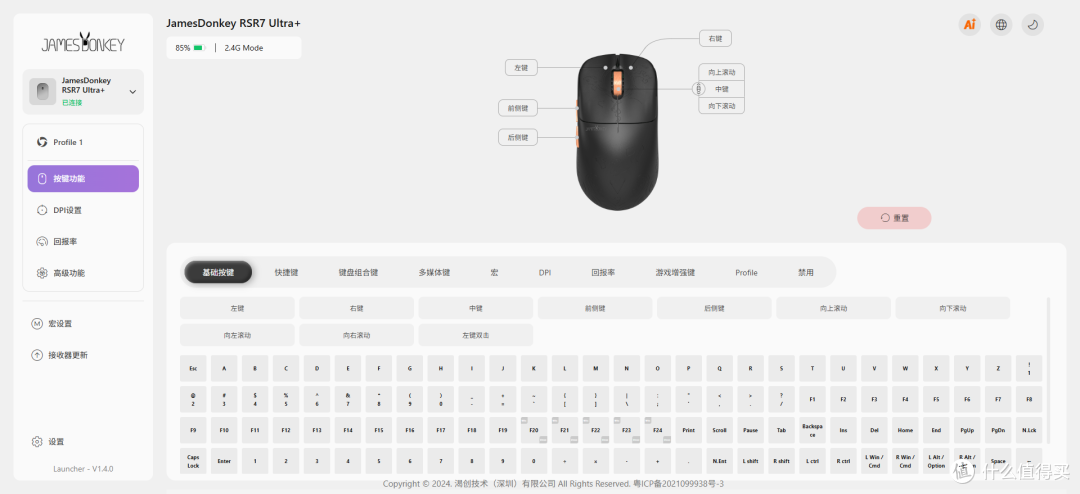Choose 向右滚动 in basic keys list
This screenshot has height=494, width=1080.
356,335
